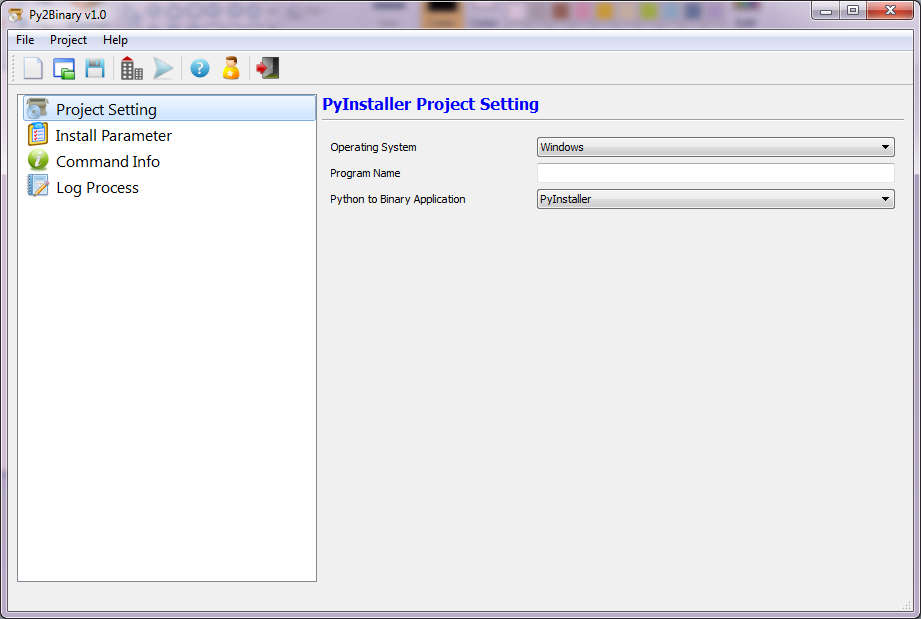Open the Project menu
The height and width of the screenshot is (619, 921).
pyautogui.click(x=68, y=40)
